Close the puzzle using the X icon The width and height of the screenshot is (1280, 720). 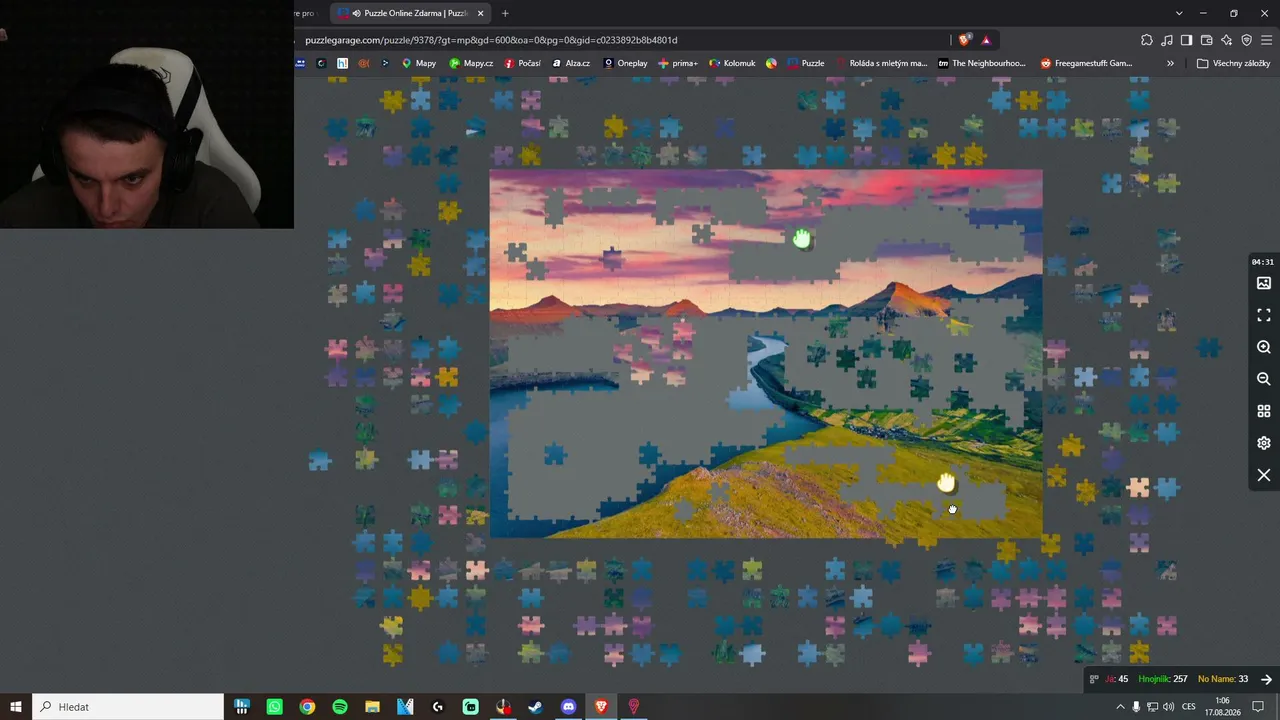[x=1264, y=475]
